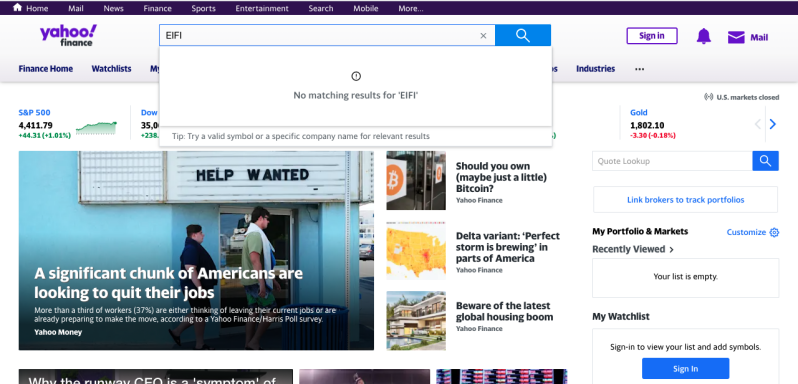
Task: Click Link brokers to track portfolios
Action: point(686,199)
